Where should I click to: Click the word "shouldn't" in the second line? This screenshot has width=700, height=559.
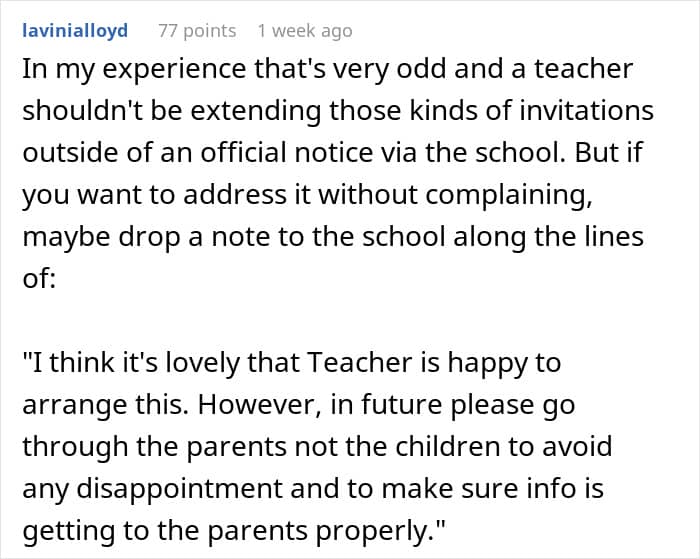[x=83, y=111]
